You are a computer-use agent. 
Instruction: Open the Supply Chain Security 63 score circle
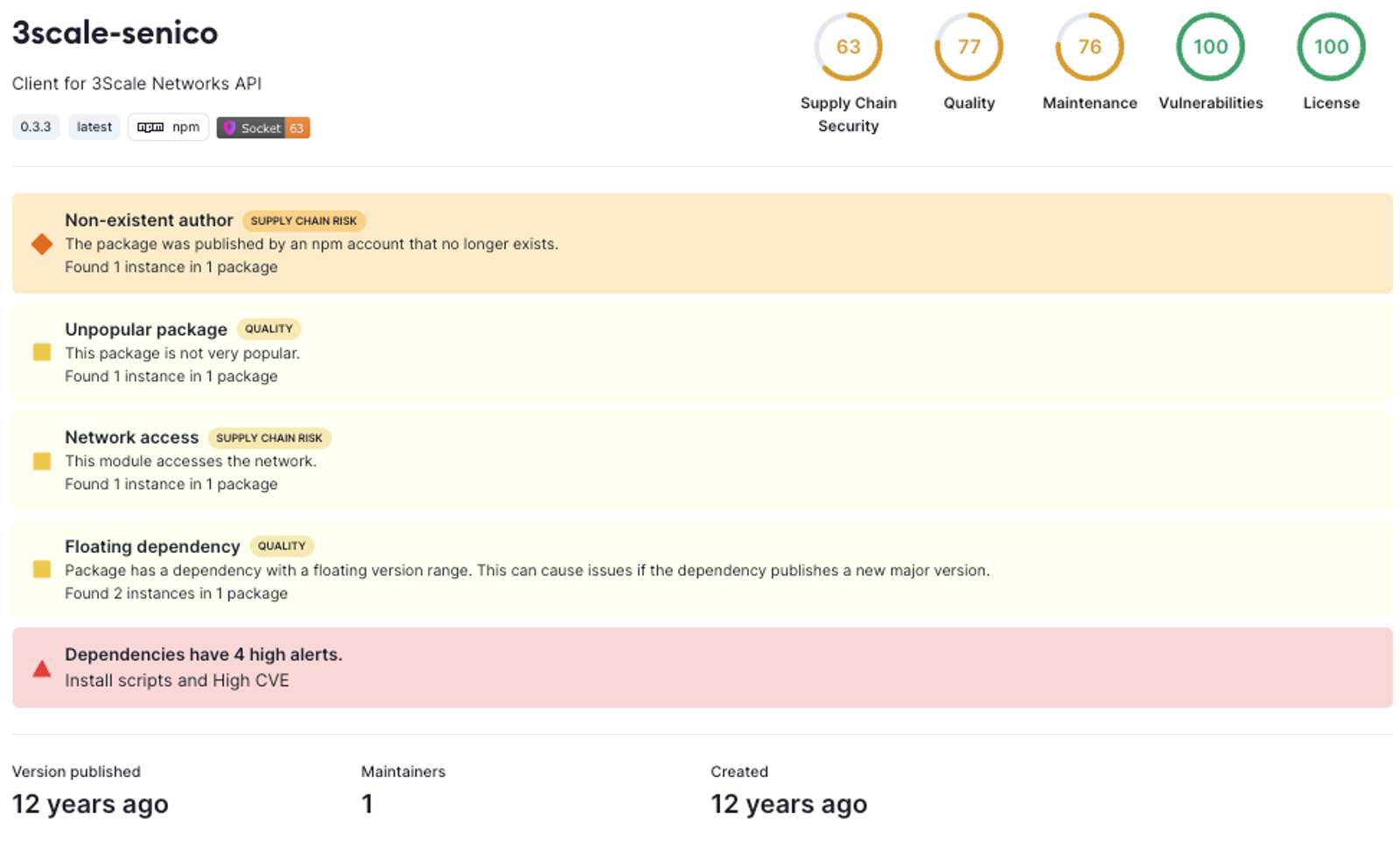pos(848,46)
